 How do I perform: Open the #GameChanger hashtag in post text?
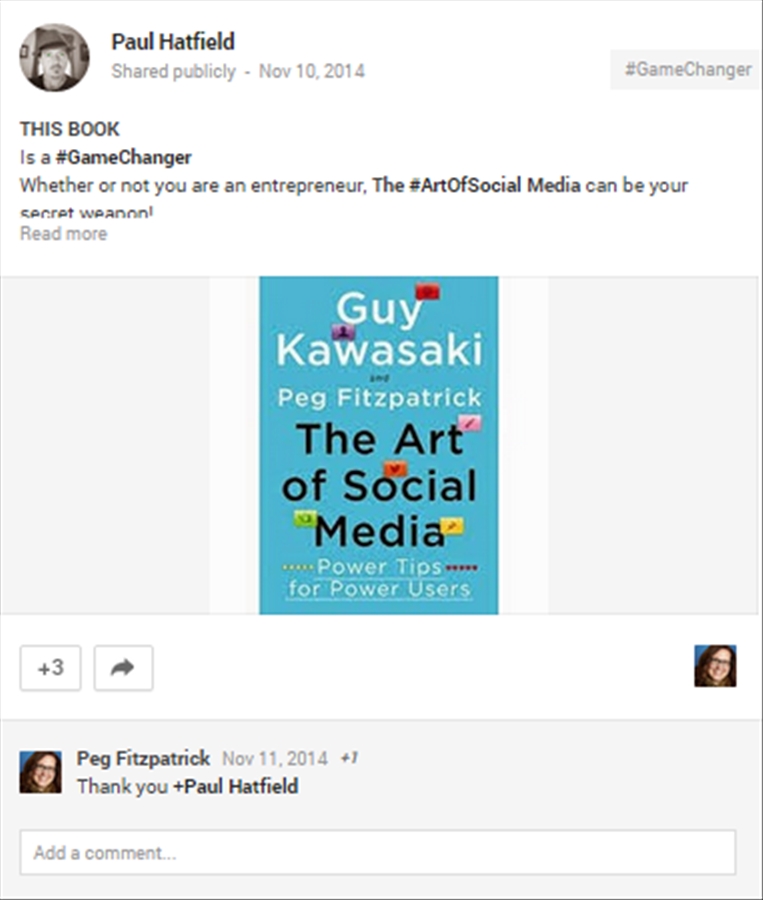(123, 157)
